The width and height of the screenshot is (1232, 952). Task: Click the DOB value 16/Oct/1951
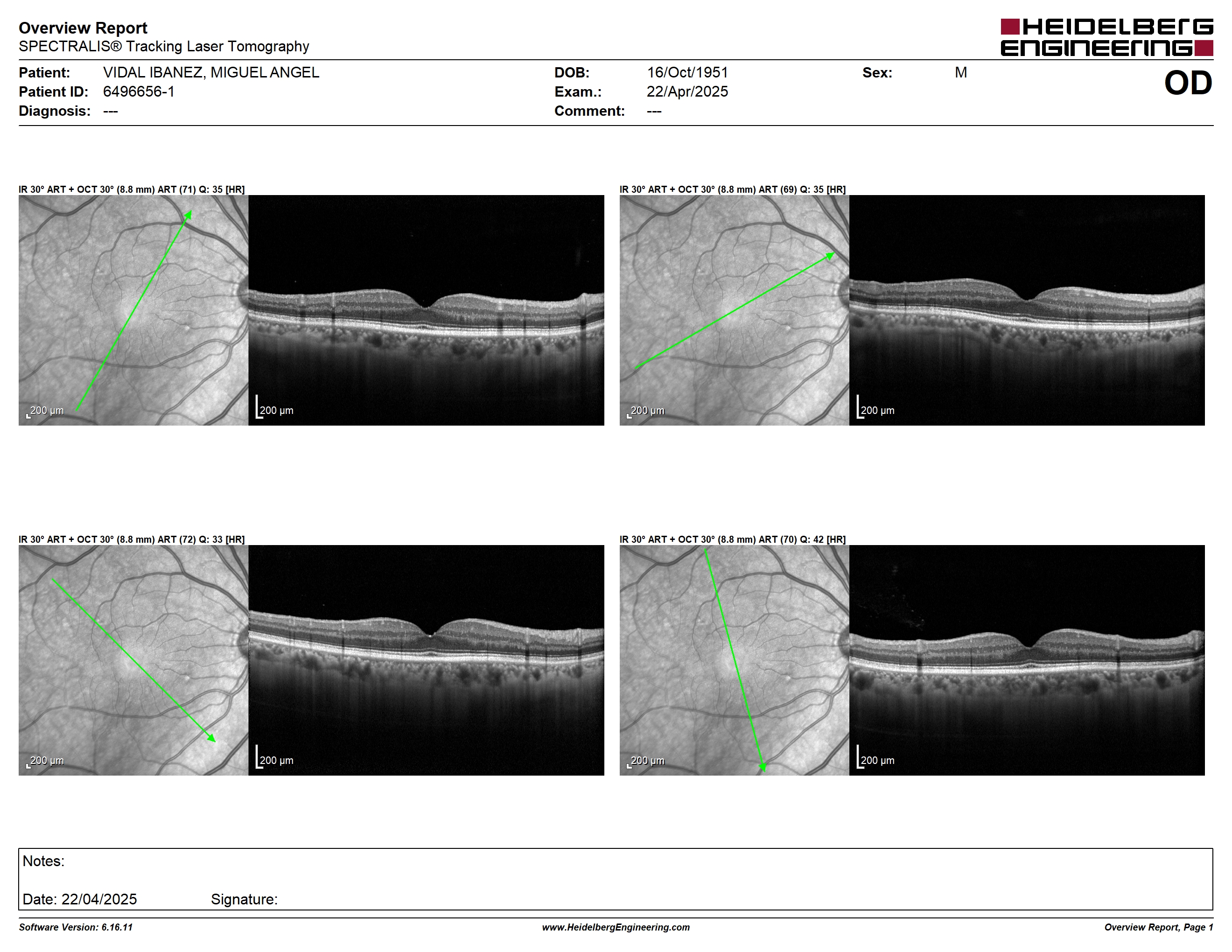click(x=687, y=73)
